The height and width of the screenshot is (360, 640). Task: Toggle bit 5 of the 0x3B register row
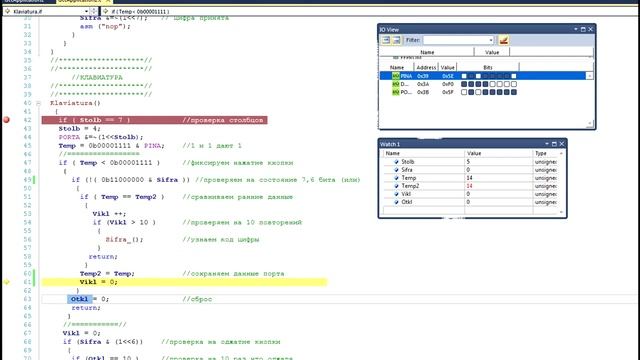[x=478, y=92]
